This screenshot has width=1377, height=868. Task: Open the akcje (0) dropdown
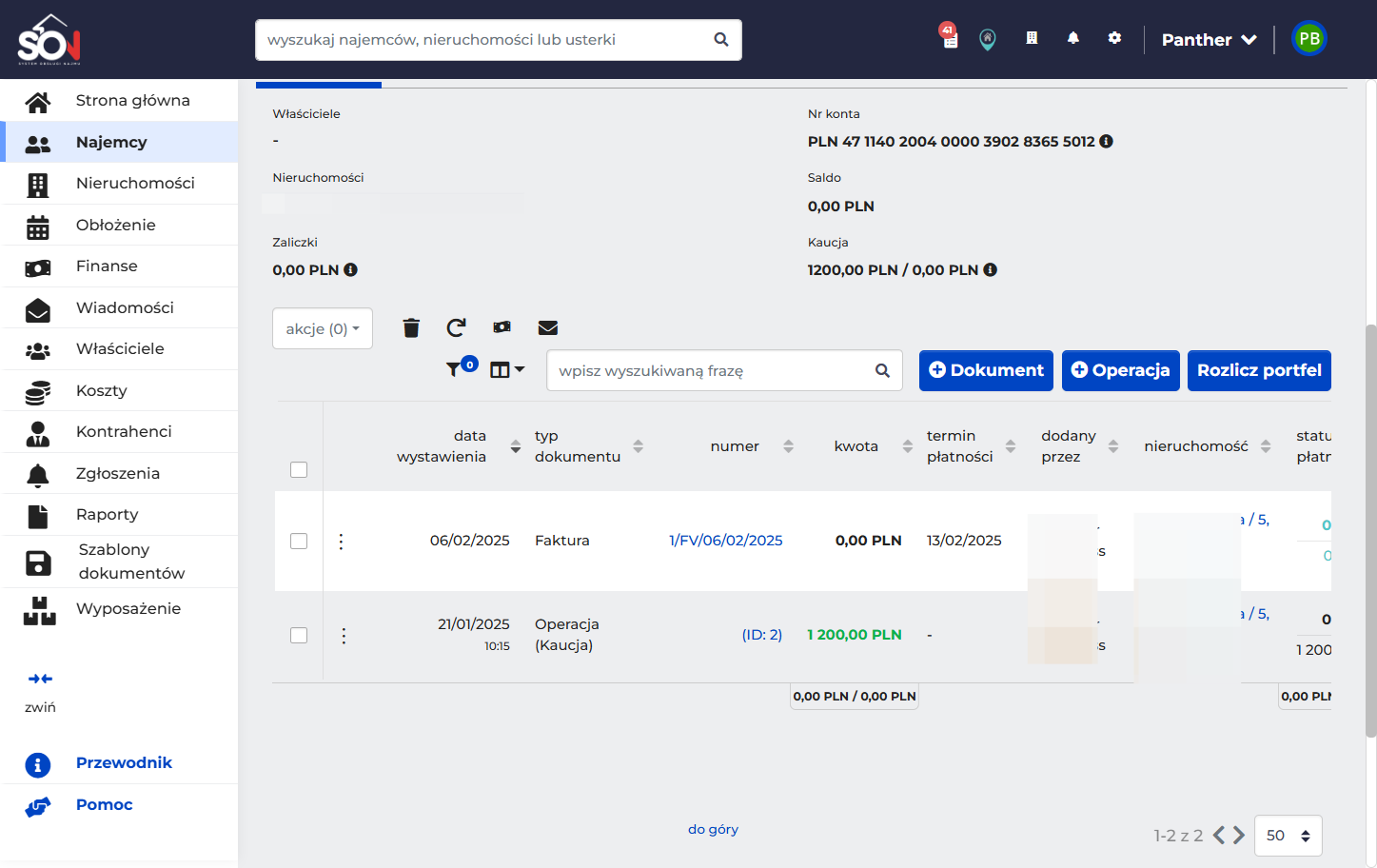(x=323, y=328)
